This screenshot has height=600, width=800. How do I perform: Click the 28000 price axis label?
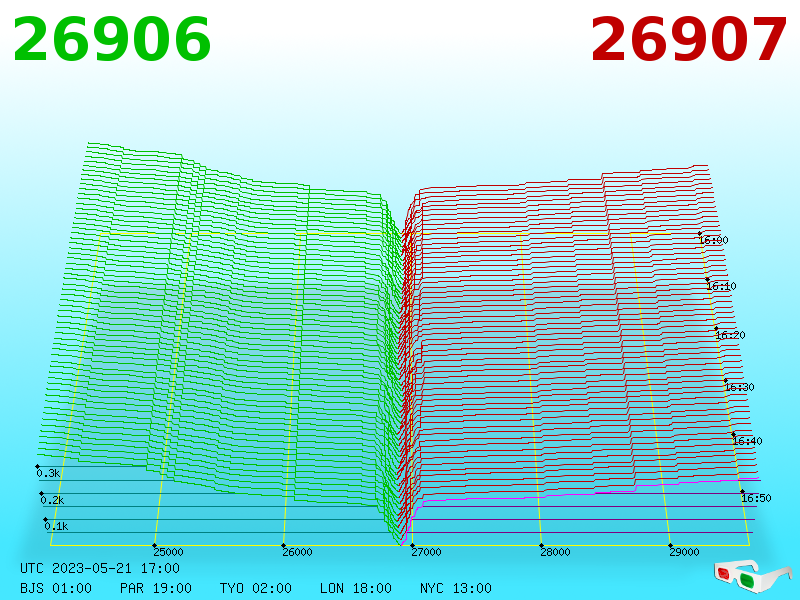(x=555, y=552)
